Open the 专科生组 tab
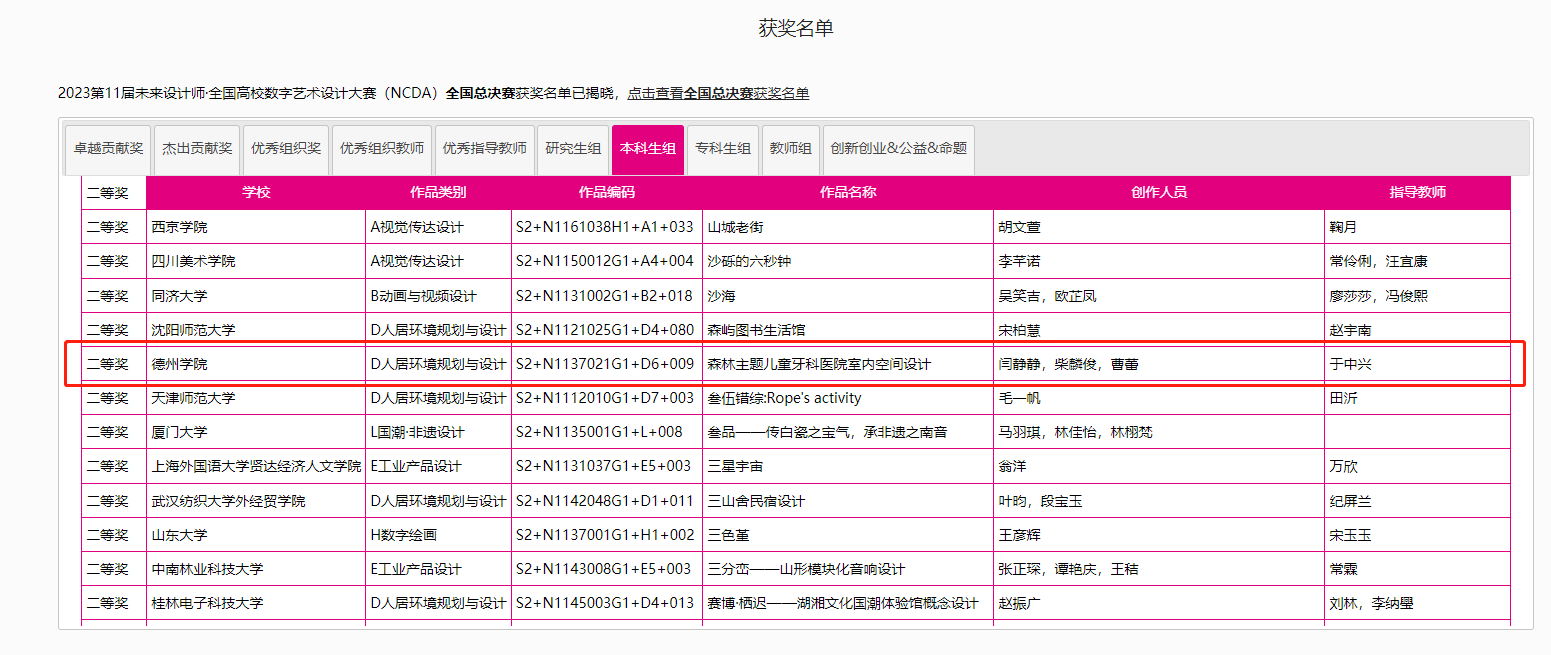The image size is (1551, 655). point(723,148)
